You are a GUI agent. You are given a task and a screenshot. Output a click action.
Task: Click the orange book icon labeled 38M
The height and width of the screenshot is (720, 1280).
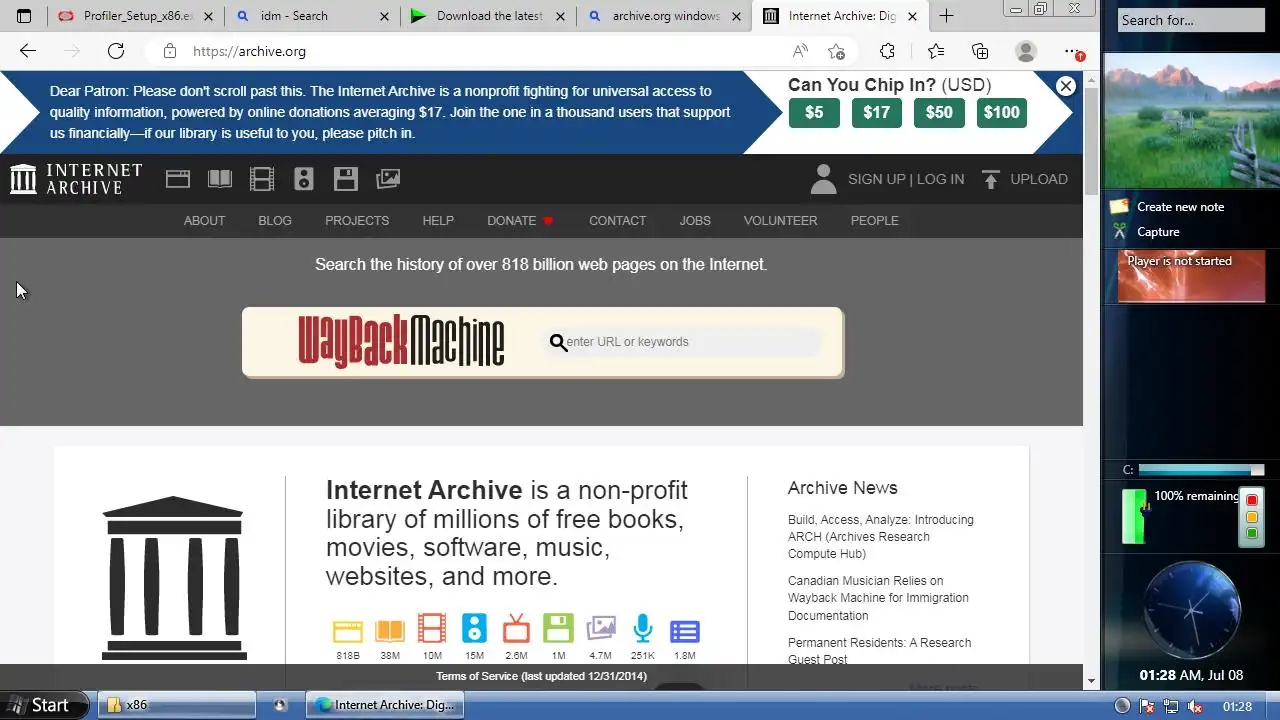tap(390, 630)
